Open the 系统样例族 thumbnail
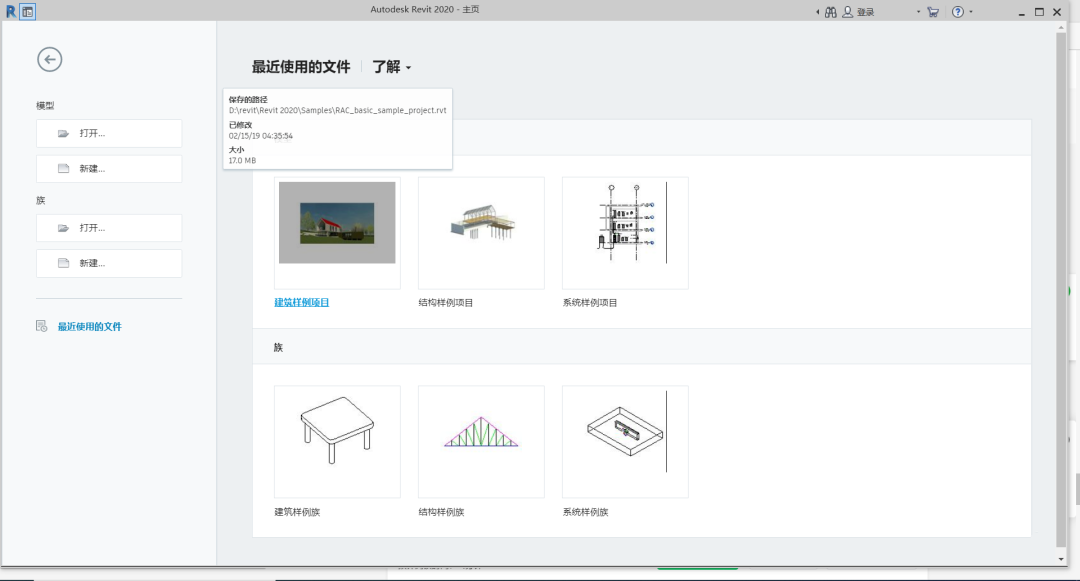Viewport: 1080px width, 581px height. (625, 441)
